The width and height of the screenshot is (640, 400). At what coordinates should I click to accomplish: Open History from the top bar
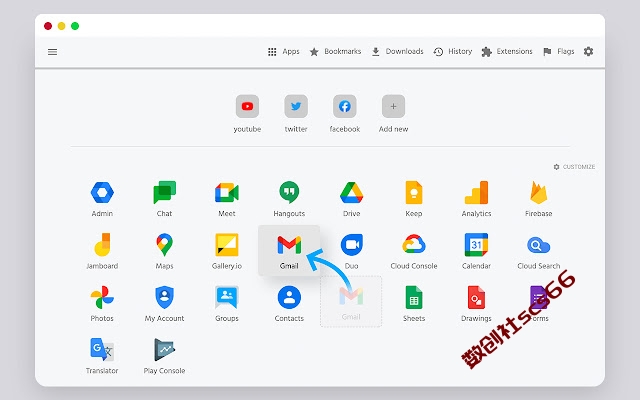tap(453, 51)
